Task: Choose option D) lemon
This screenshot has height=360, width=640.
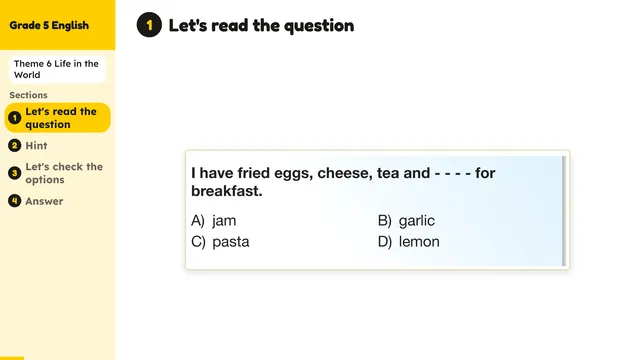Action: (409, 242)
